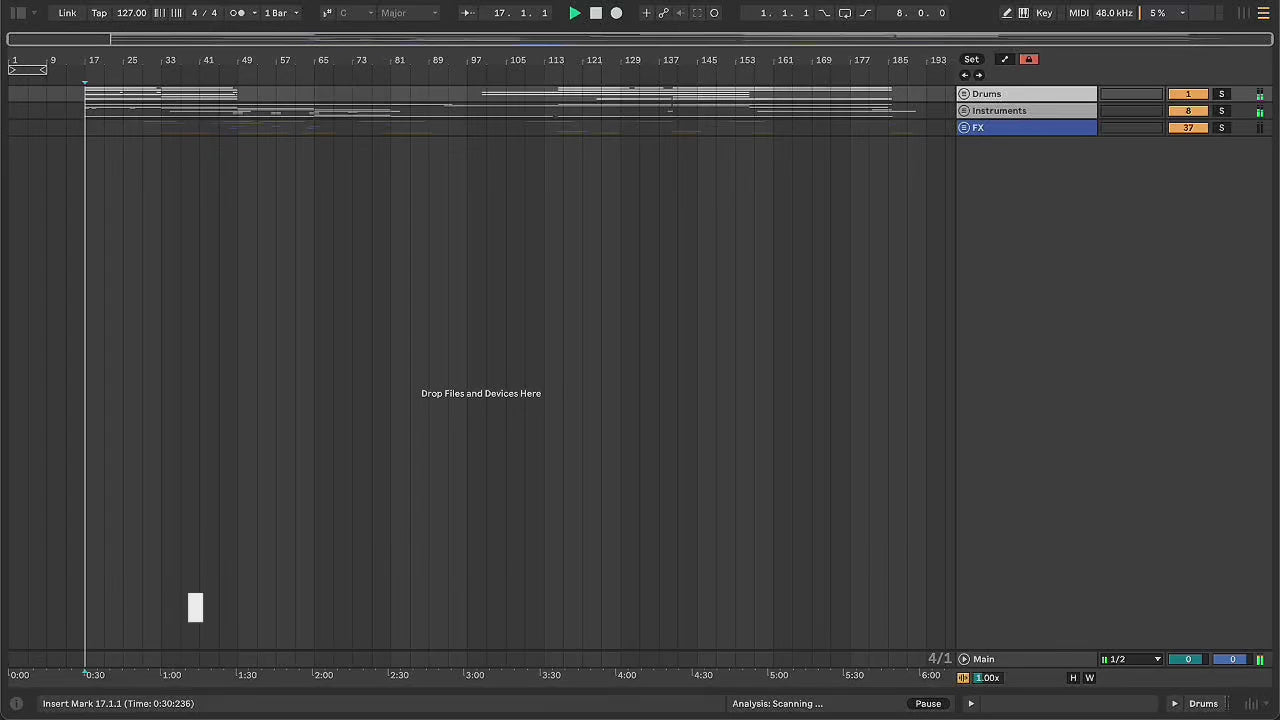This screenshot has height=720, width=1280.
Task: Enable Draw Mode pencil icon
Action: pos(1007,13)
